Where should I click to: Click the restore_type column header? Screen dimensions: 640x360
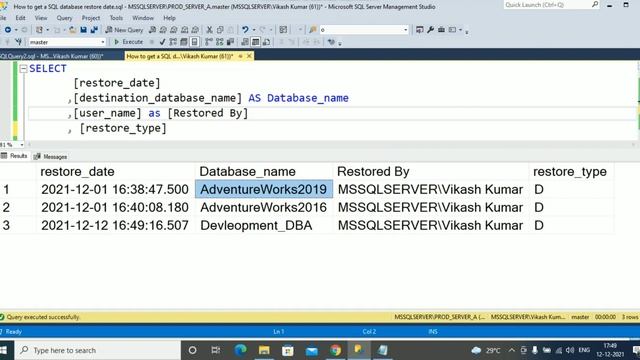[x=570, y=172]
